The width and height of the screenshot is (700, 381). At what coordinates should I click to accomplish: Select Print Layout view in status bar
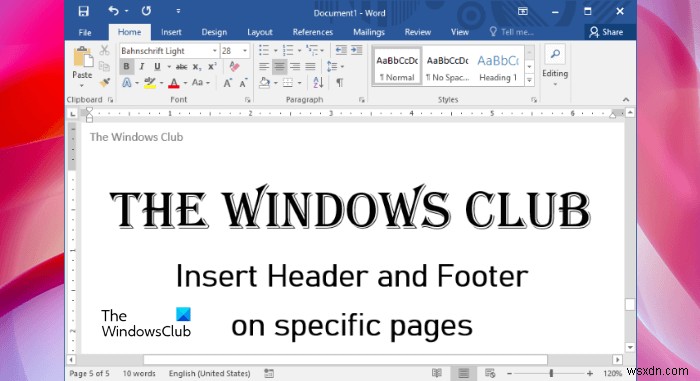[463, 373]
